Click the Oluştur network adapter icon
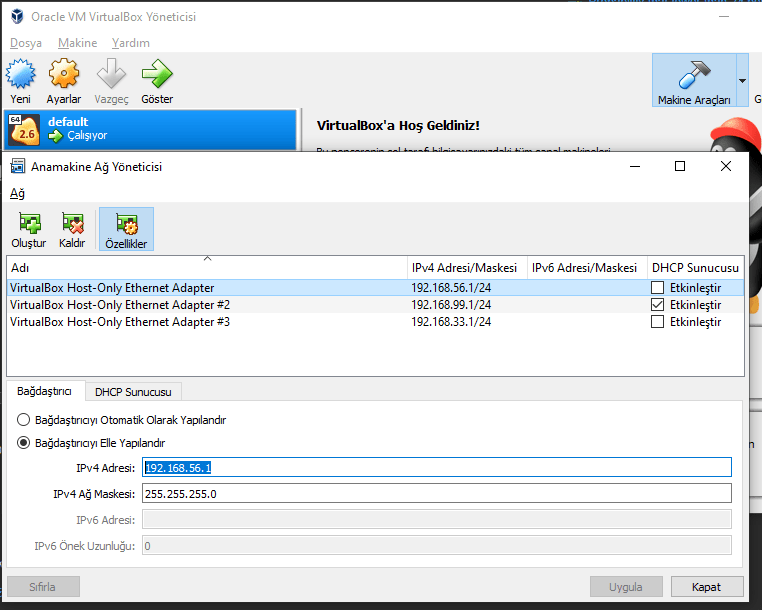 (x=29, y=223)
